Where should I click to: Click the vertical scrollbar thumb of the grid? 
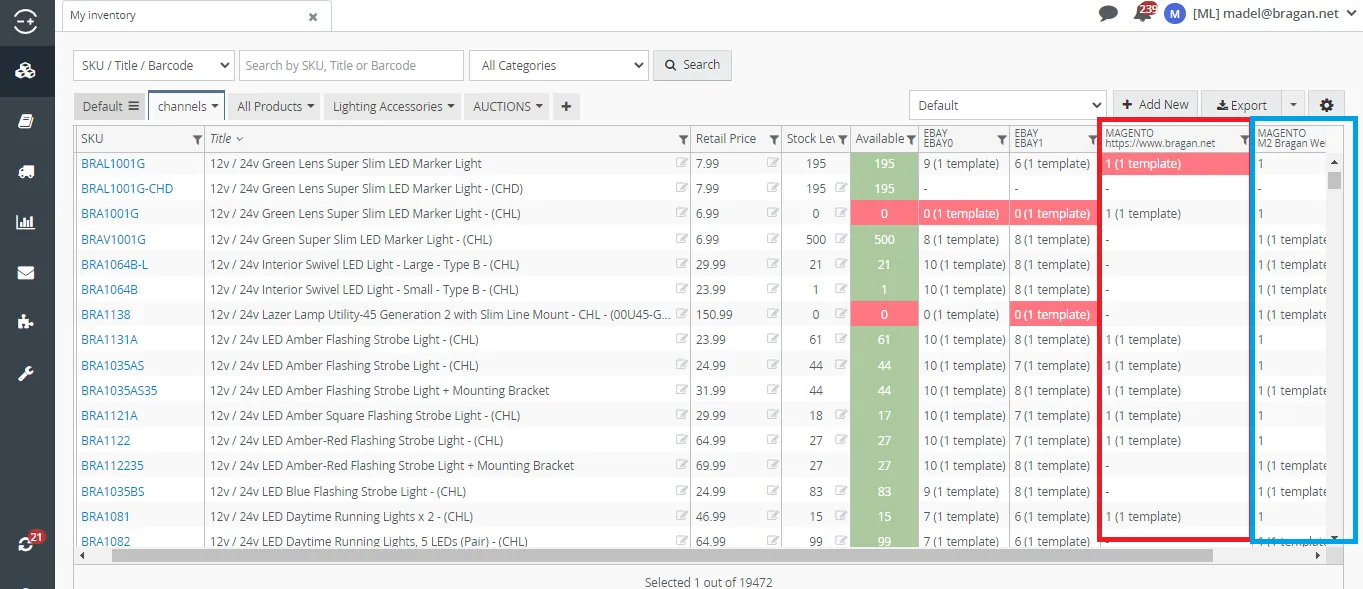1334,179
